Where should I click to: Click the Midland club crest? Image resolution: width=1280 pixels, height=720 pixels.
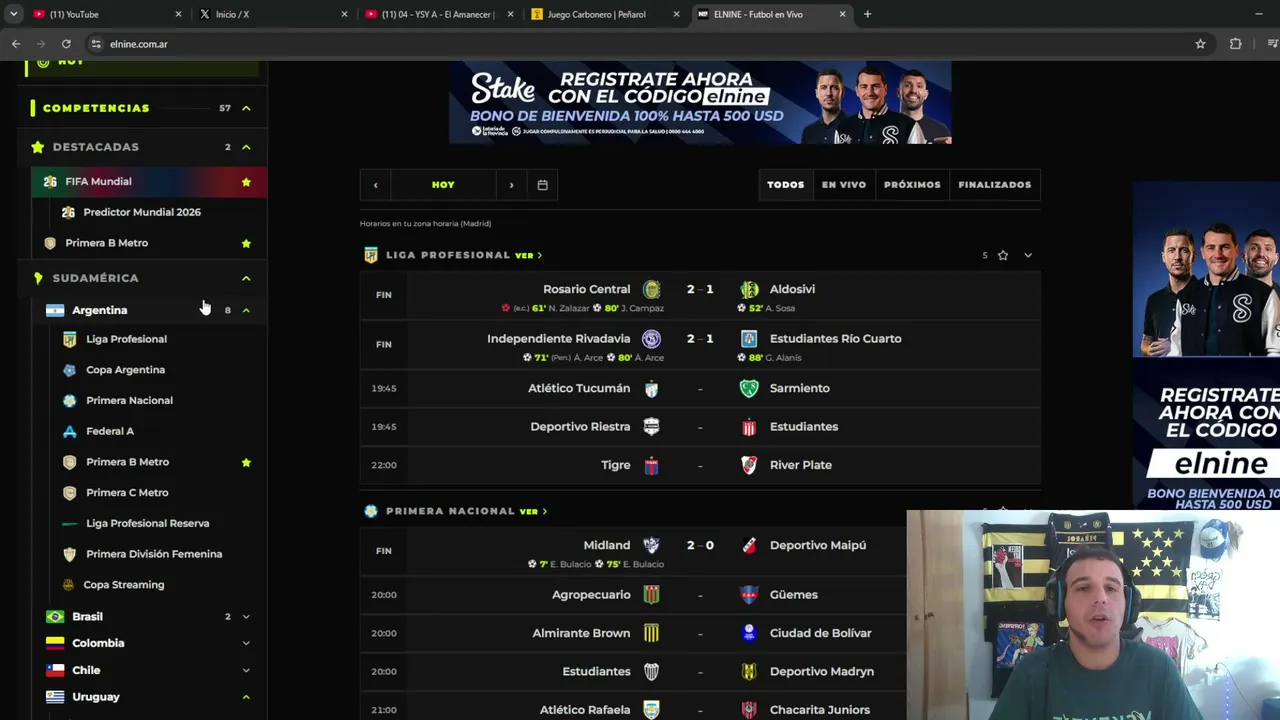[651, 546]
